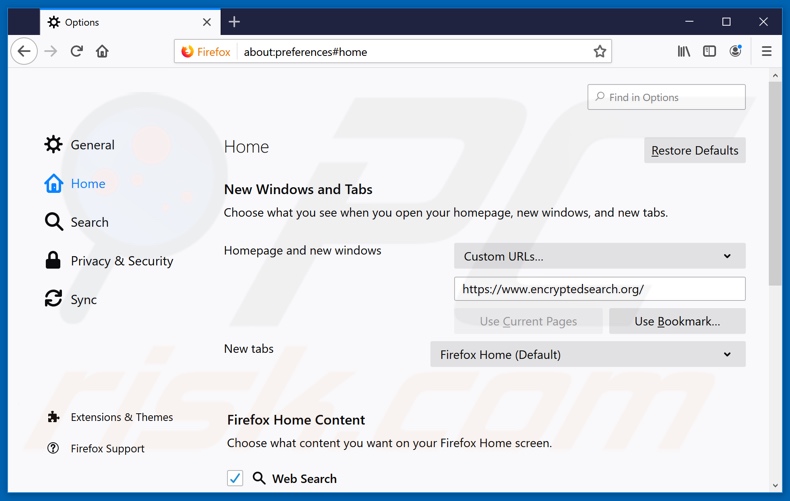Image resolution: width=790 pixels, height=501 pixels.
Task: Click Use Bookmark… button
Action: click(x=677, y=321)
